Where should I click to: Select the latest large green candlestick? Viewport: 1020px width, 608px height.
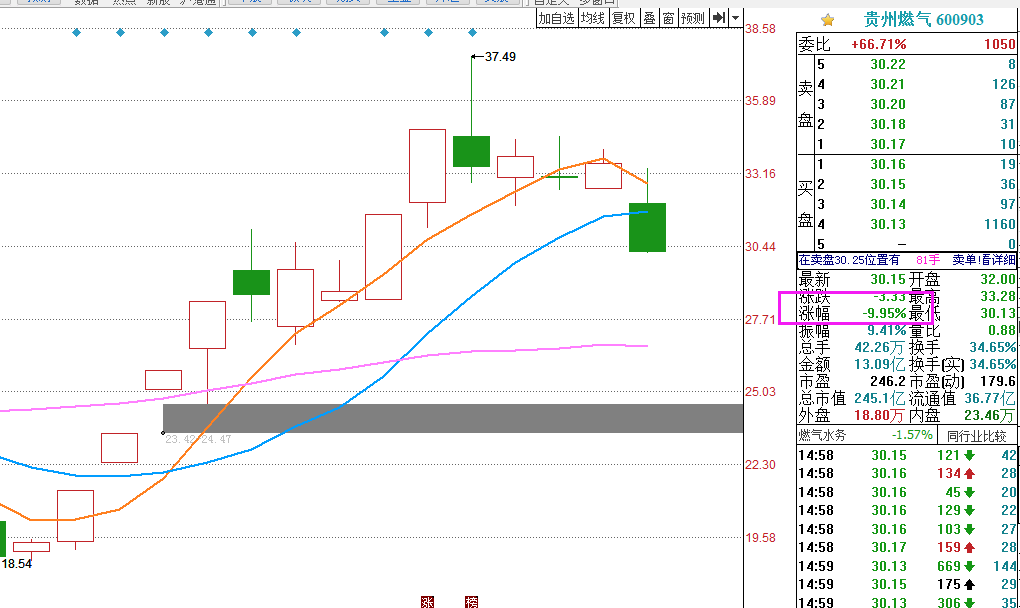coord(647,227)
